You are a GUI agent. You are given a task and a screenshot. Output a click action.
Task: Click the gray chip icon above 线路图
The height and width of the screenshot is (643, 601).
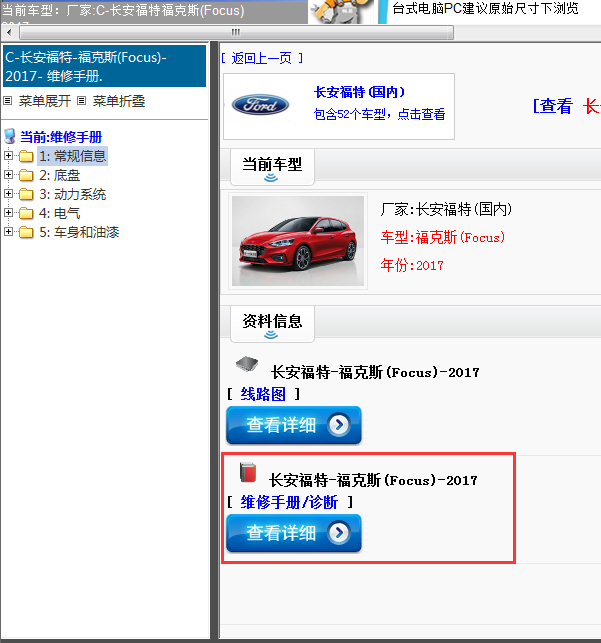pos(247,364)
